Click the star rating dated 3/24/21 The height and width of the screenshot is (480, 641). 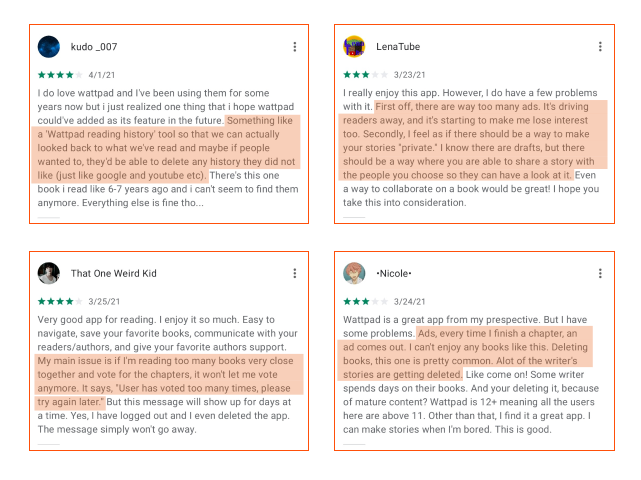365,302
